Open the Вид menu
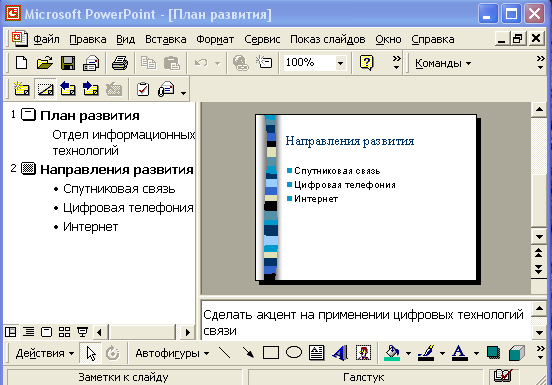 (x=126, y=39)
